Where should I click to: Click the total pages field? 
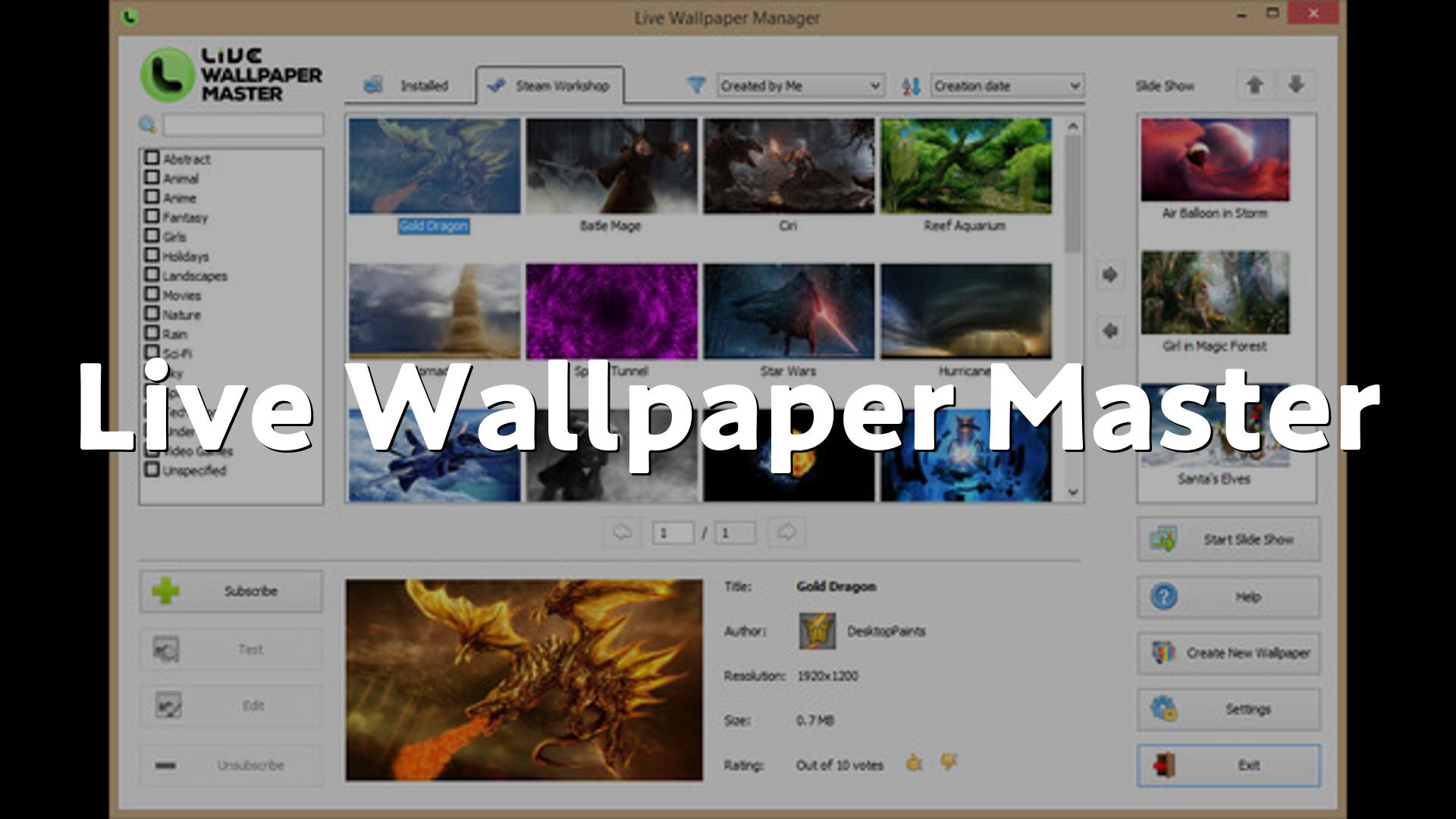pyautogui.click(x=735, y=533)
